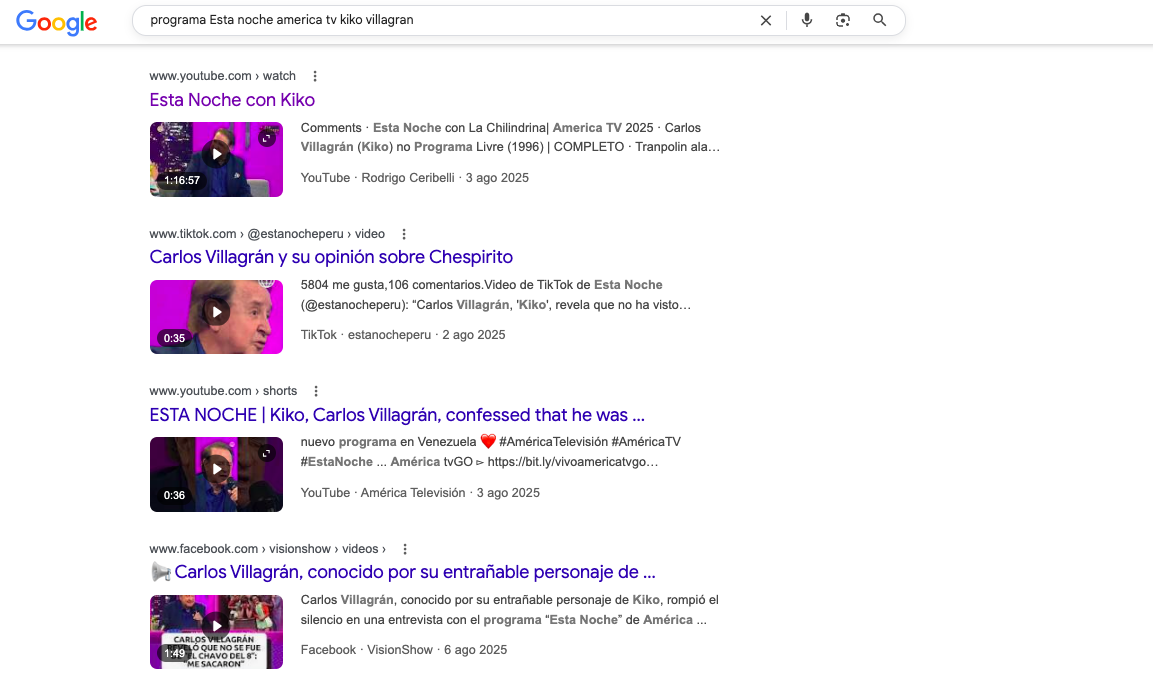Open options menu for YouTube watch result
Screen dimensions: 1153x677
point(315,76)
